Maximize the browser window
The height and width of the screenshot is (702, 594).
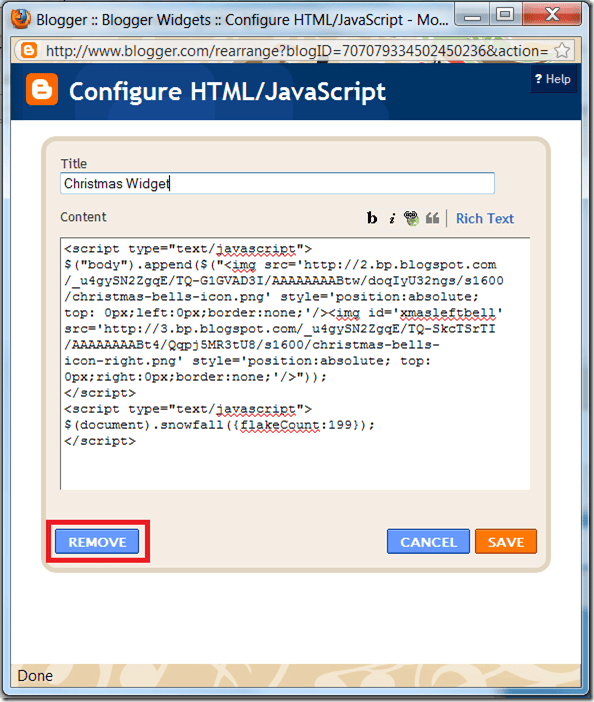pyautogui.click(x=505, y=15)
